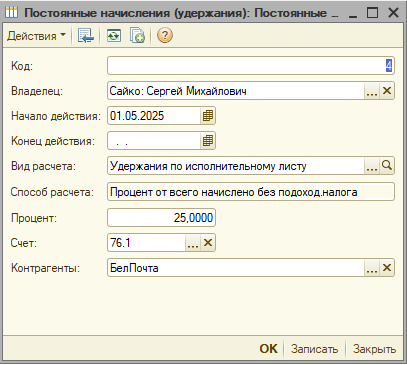Close the window with the X

(x=393, y=13)
